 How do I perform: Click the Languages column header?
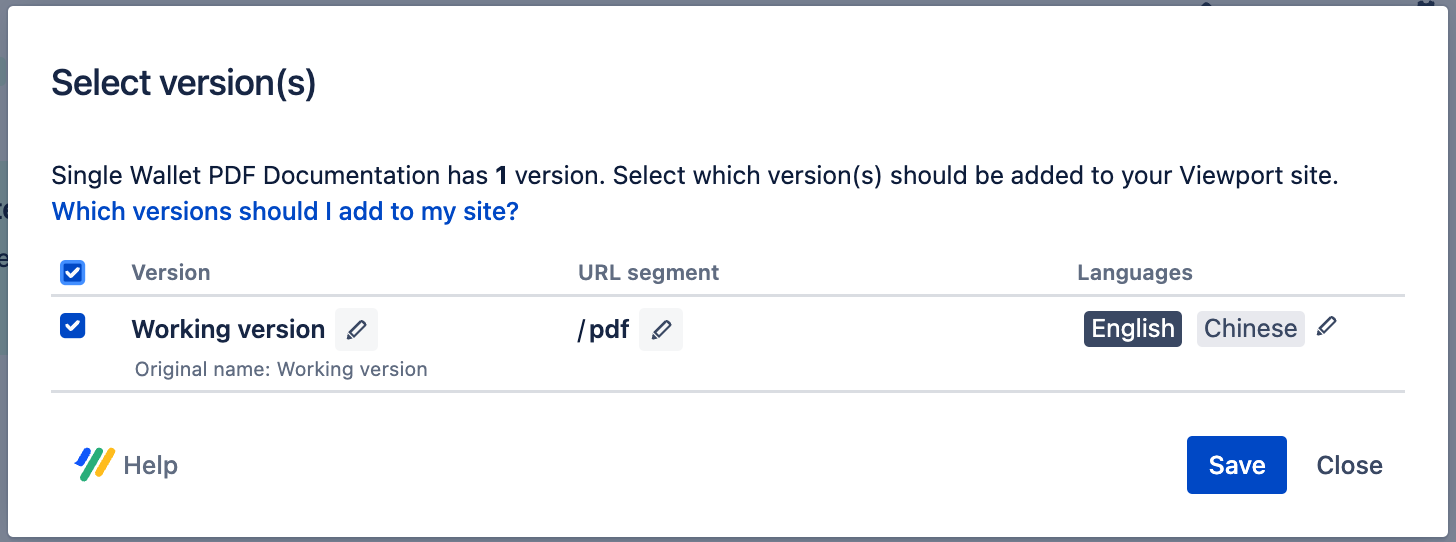(x=1134, y=272)
